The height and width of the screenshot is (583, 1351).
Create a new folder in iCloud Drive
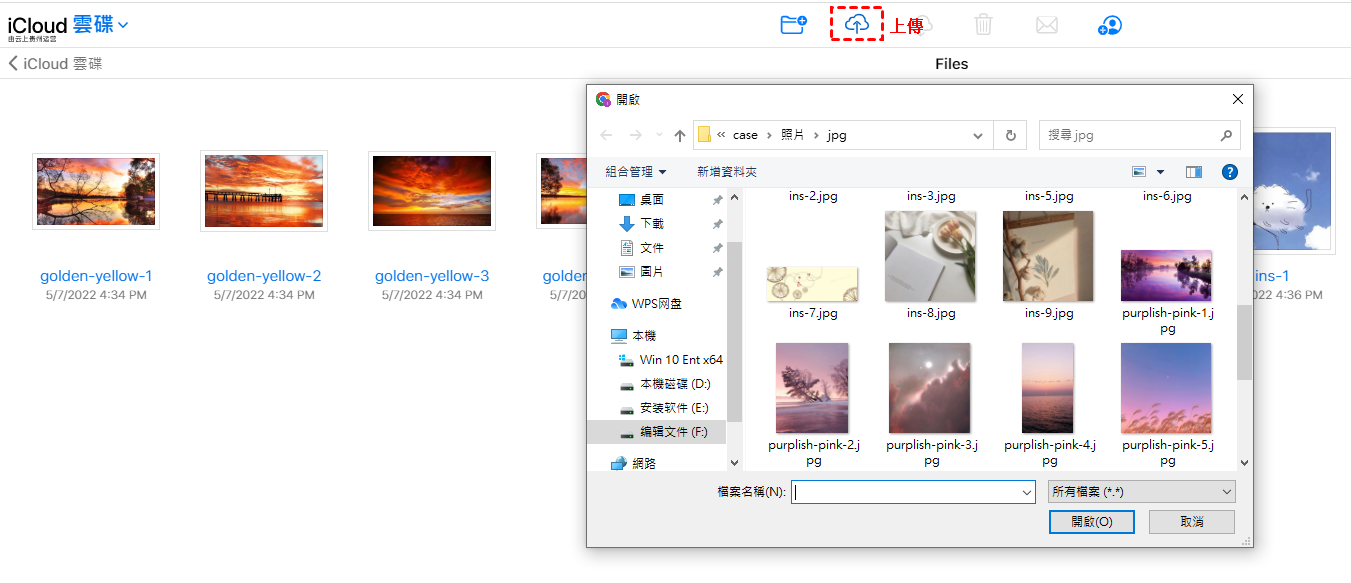coord(793,25)
